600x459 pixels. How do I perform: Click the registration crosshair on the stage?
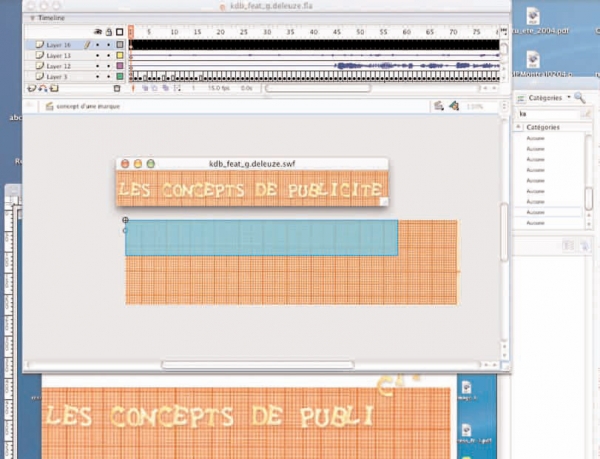125,220
